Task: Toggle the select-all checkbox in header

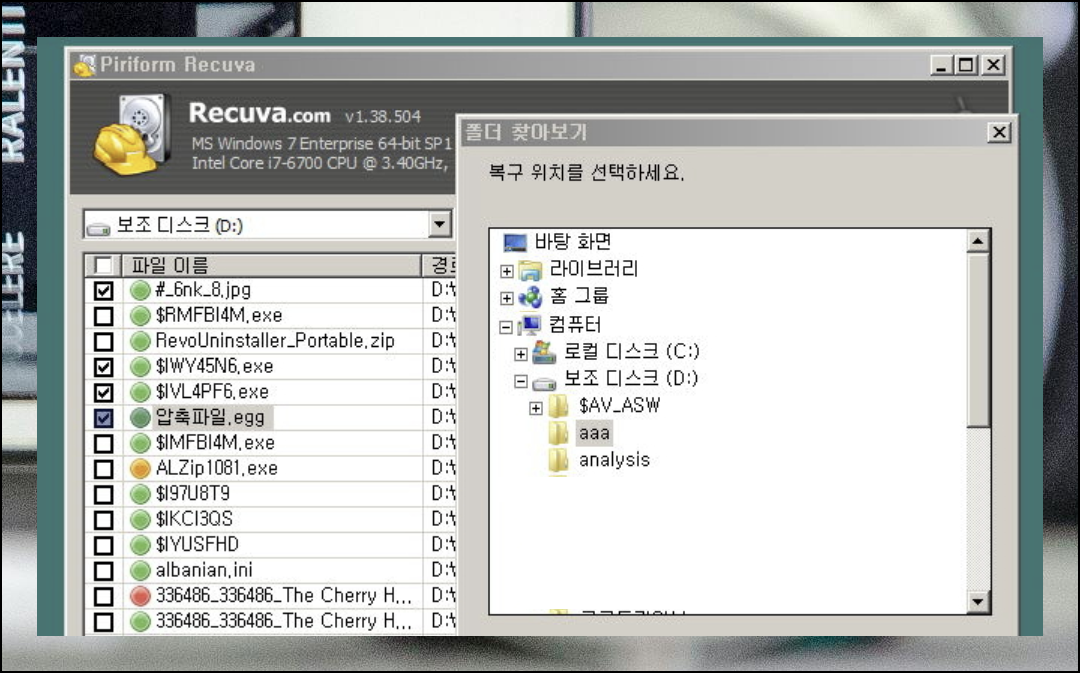Action: coord(103,265)
